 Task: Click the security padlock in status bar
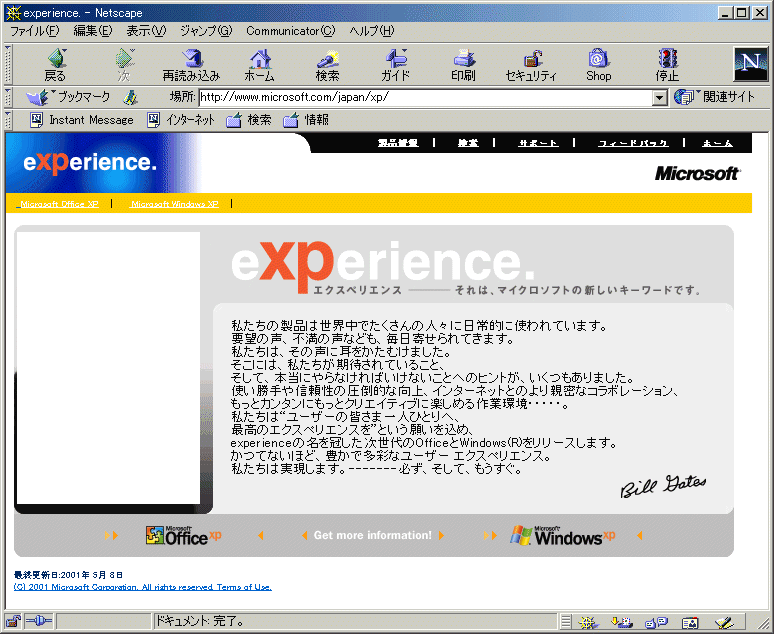tap(13, 621)
